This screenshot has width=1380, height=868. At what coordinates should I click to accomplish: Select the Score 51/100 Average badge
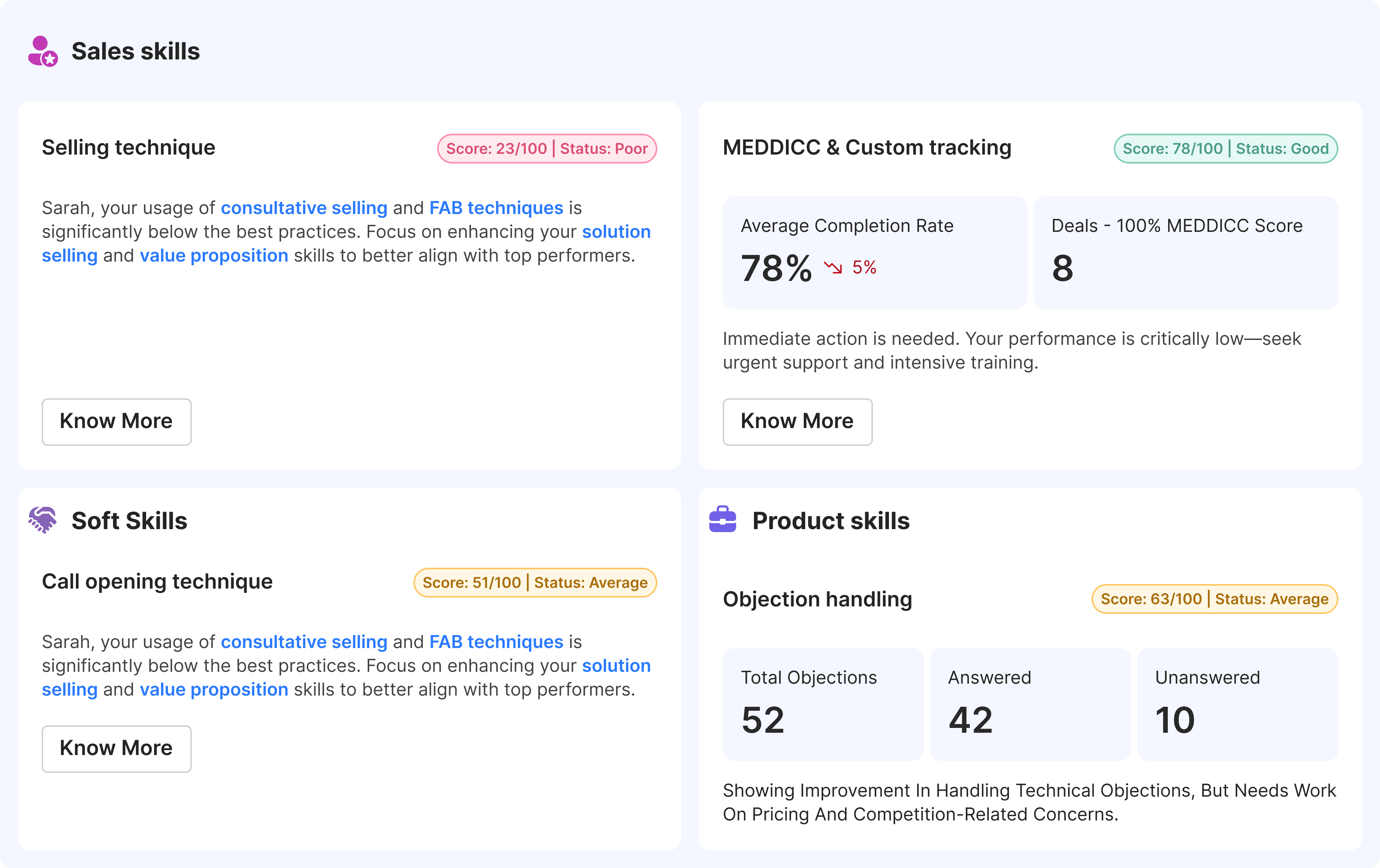click(x=535, y=583)
